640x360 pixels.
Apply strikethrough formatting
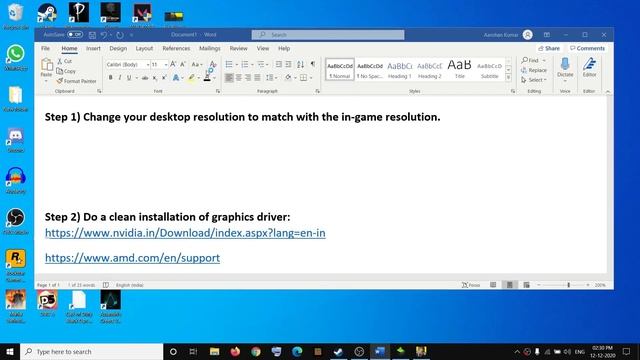coord(145,78)
